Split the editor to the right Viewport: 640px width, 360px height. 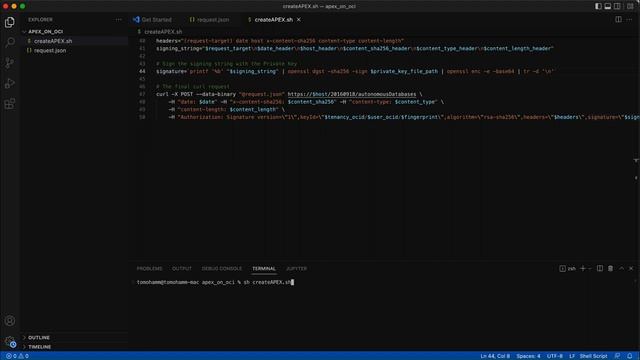pyautogui.click(x=618, y=20)
